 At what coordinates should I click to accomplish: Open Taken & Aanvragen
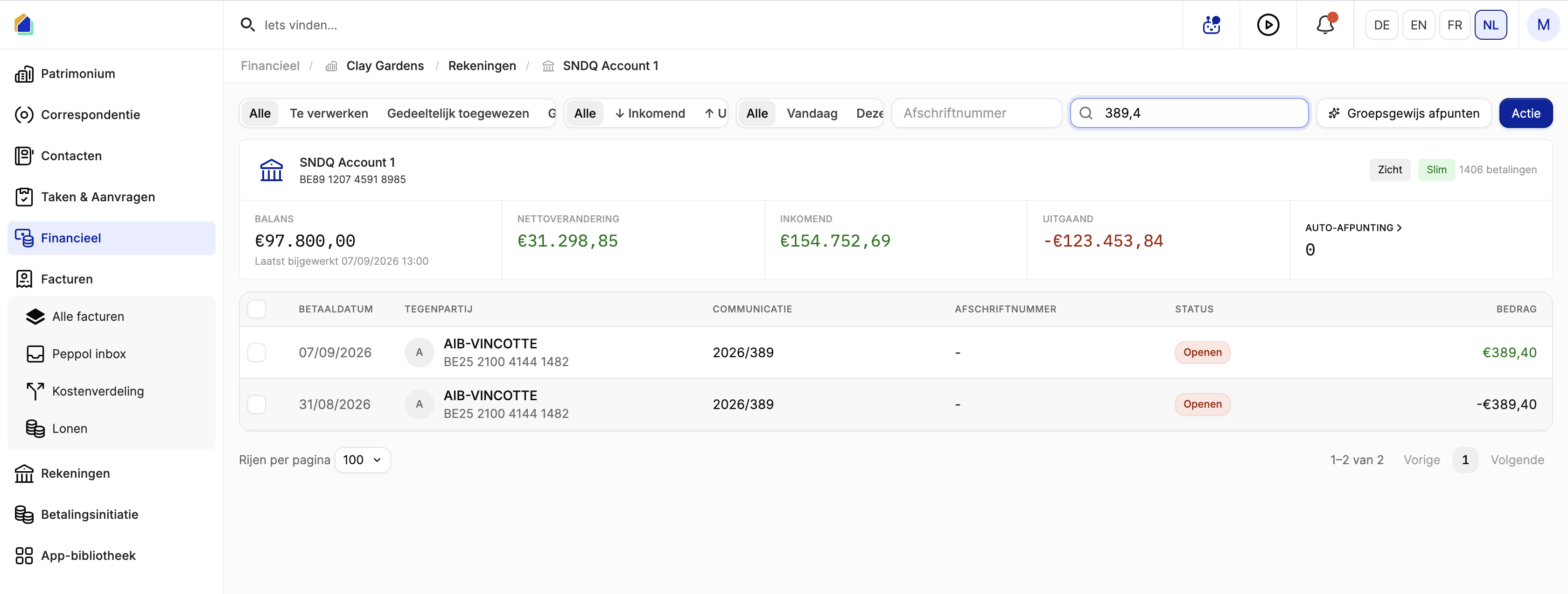coord(112,197)
